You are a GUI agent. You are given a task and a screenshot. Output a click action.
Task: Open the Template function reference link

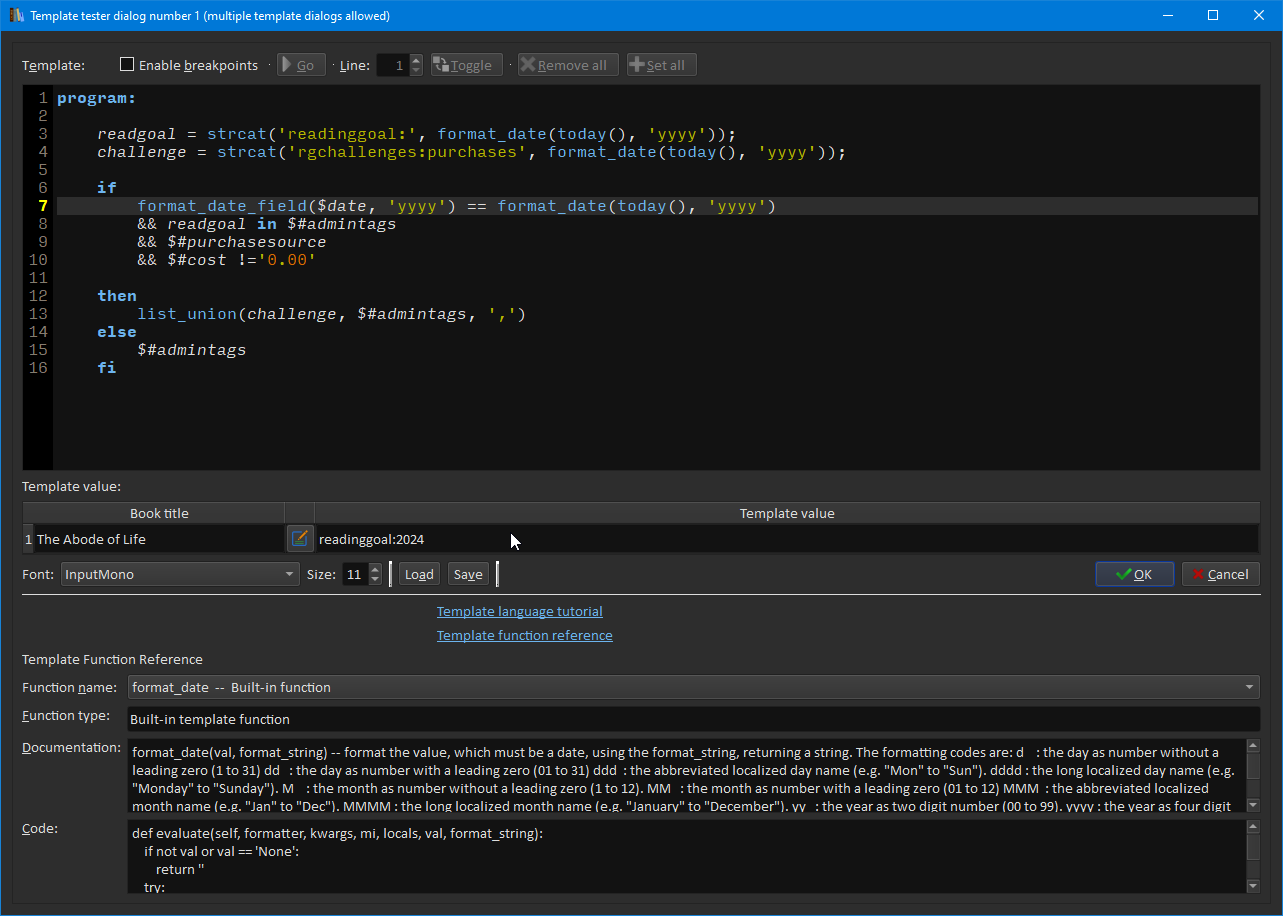pyautogui.click(x=524, y=635)
